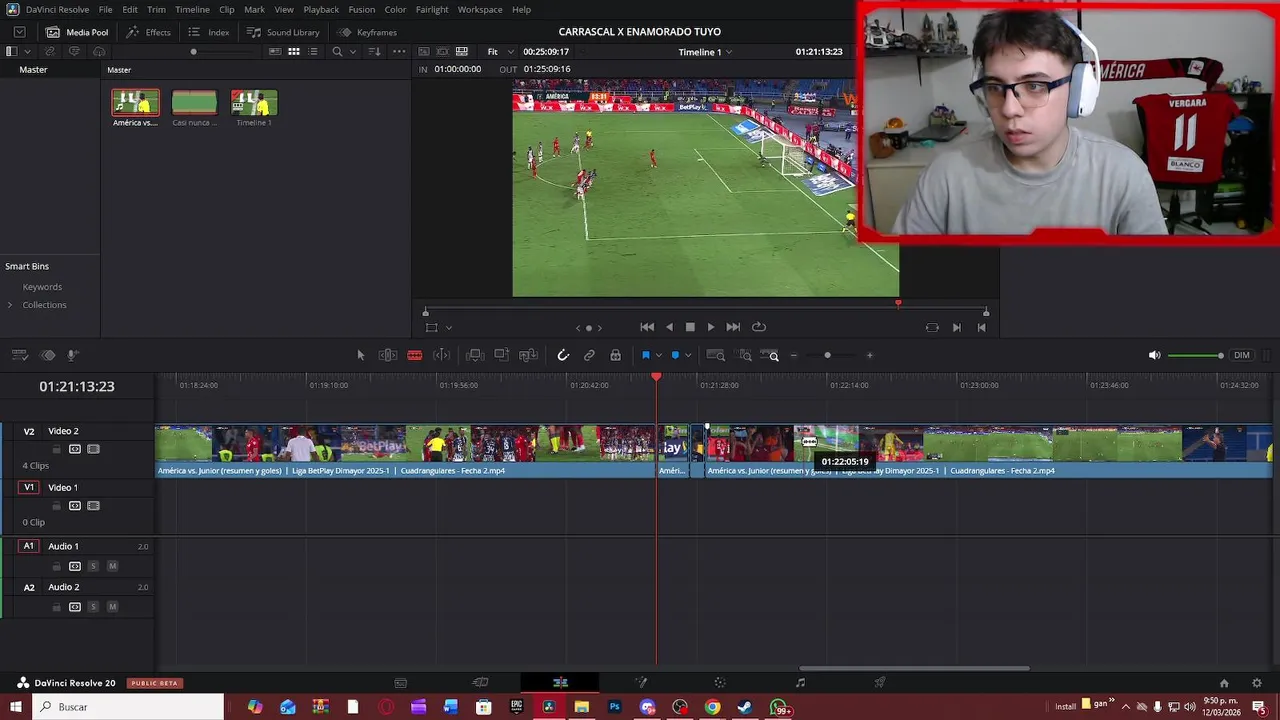Open Photoshop from Windows taskbar
This screenshot has height=720, width=1280.
(x=614, y=707)
